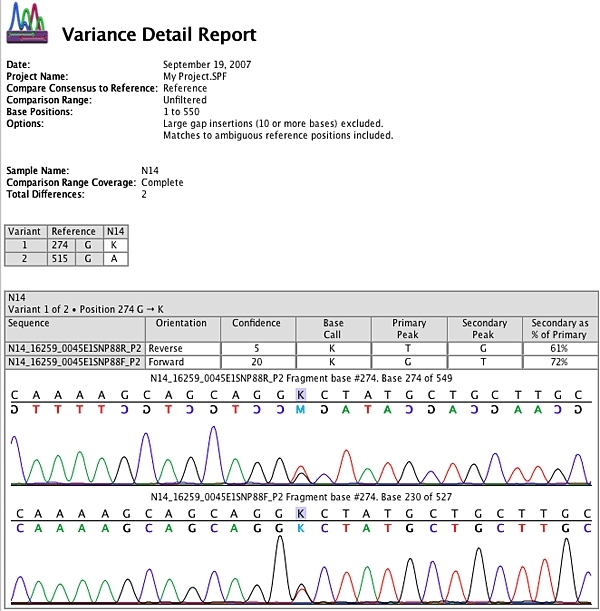600x611 pixels.
Task: Click the '72%' secondary percentage cell
Action: coord(559,362)
